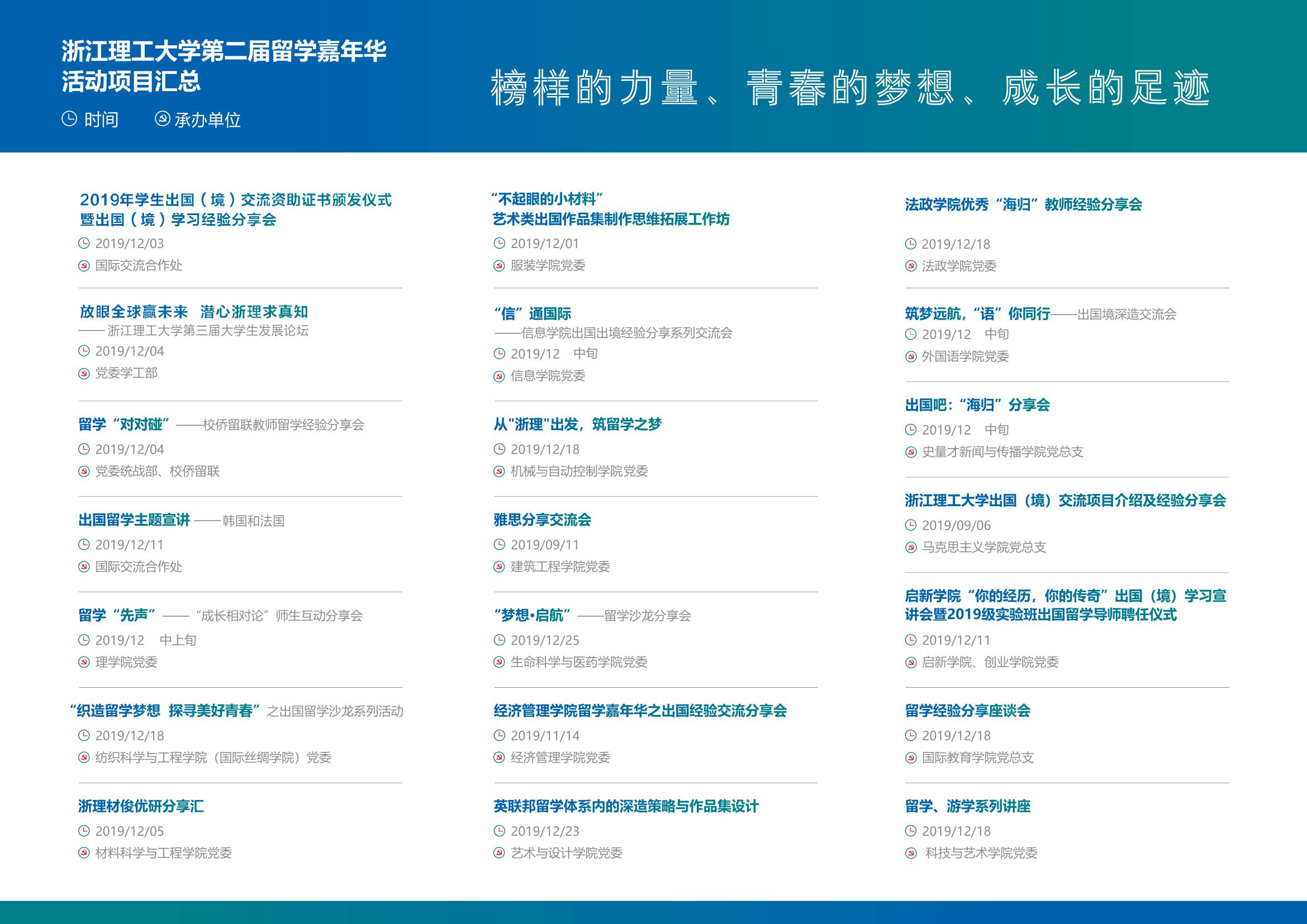Click the clock icon beside 时间 legend
This screenshot has width=1307, height=924.
[x=69, y=119]
